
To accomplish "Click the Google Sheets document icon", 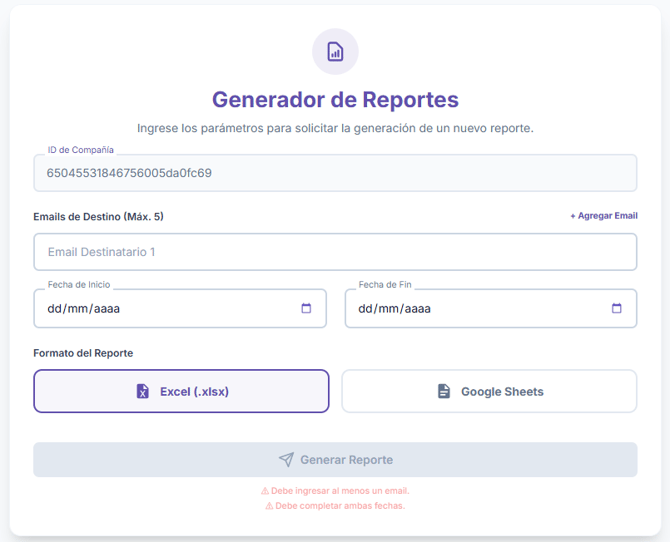I will click(444, 391).
